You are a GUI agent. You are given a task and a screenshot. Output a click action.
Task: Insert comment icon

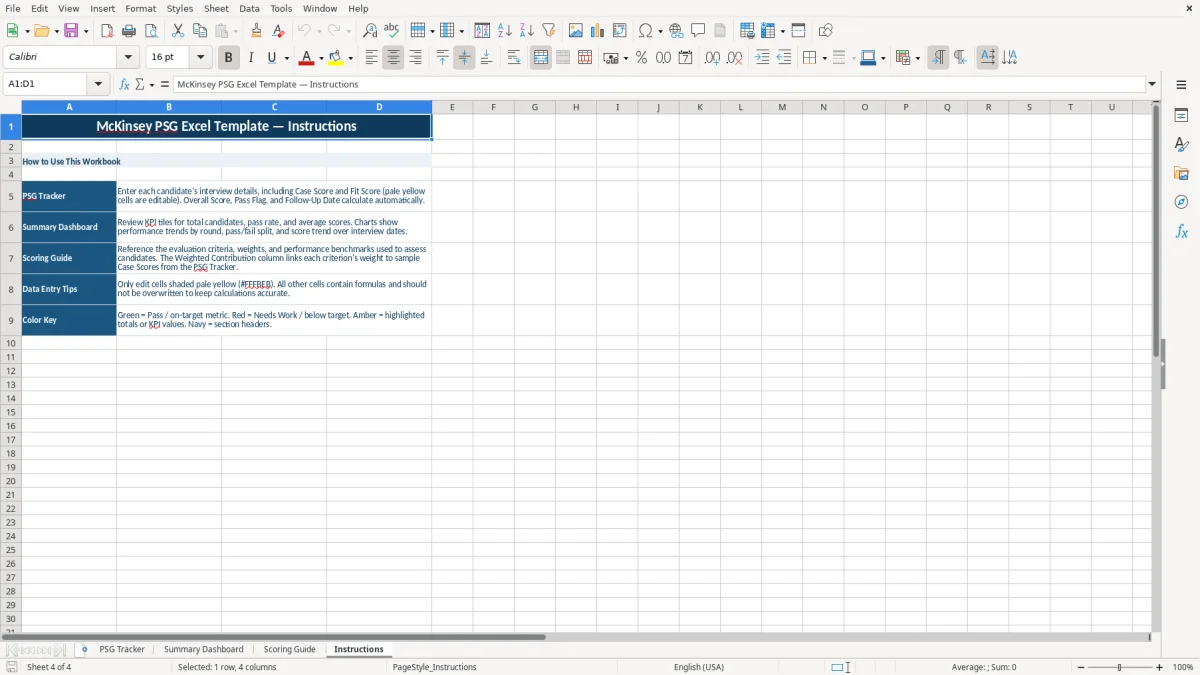tap(698, 31)
